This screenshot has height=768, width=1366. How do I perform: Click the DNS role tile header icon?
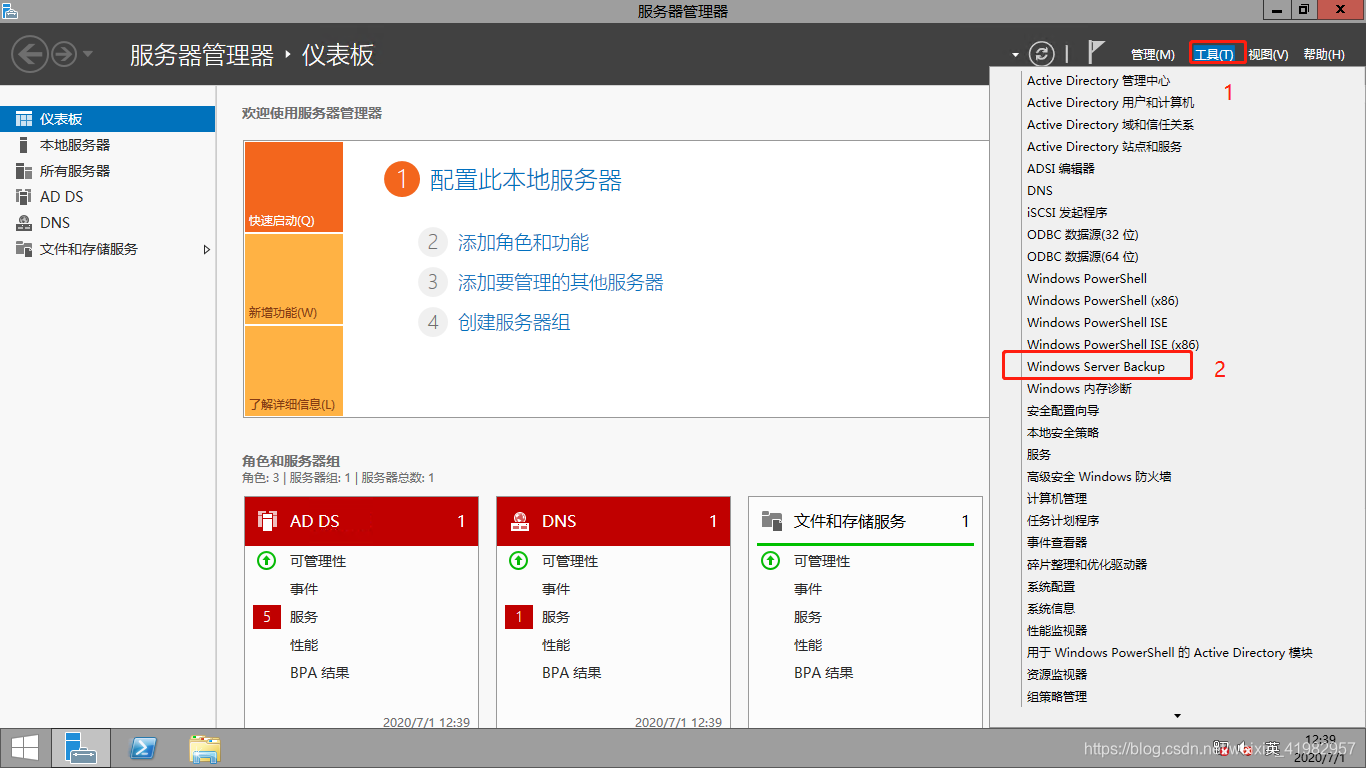519,521
